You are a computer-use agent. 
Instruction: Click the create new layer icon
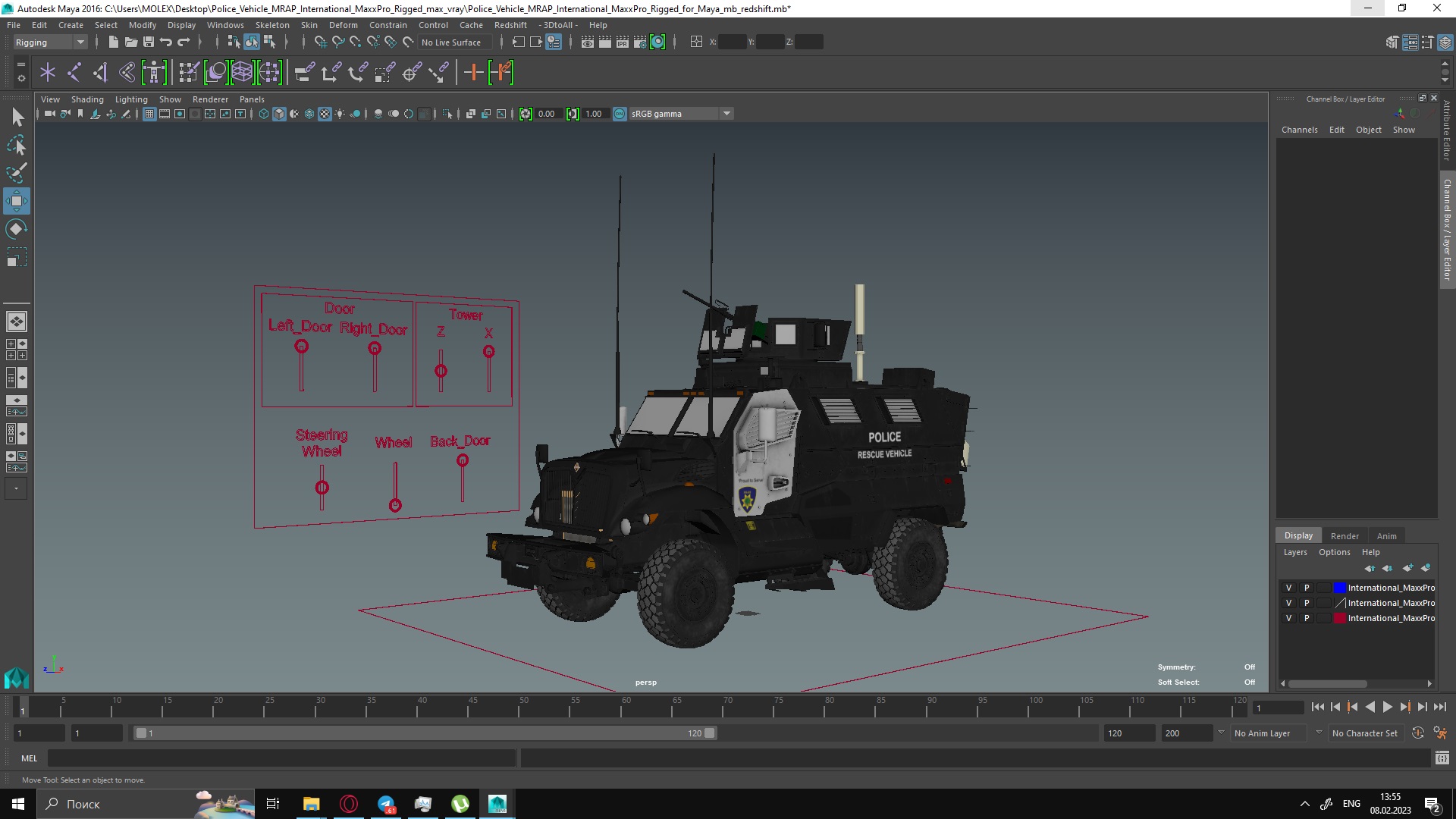(1407, 568)
